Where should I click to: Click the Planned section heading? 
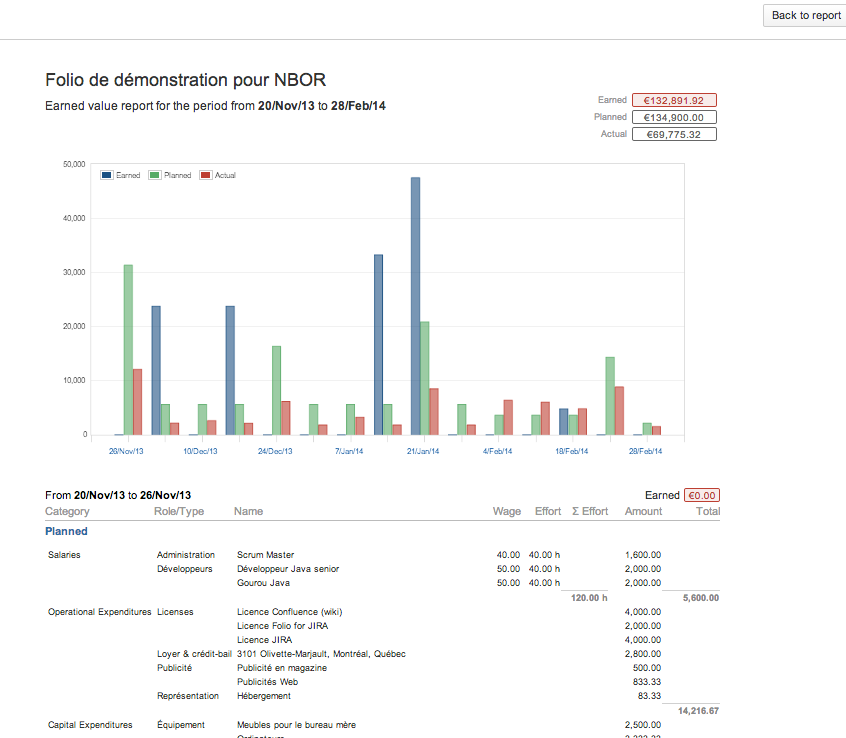[66, 531]
